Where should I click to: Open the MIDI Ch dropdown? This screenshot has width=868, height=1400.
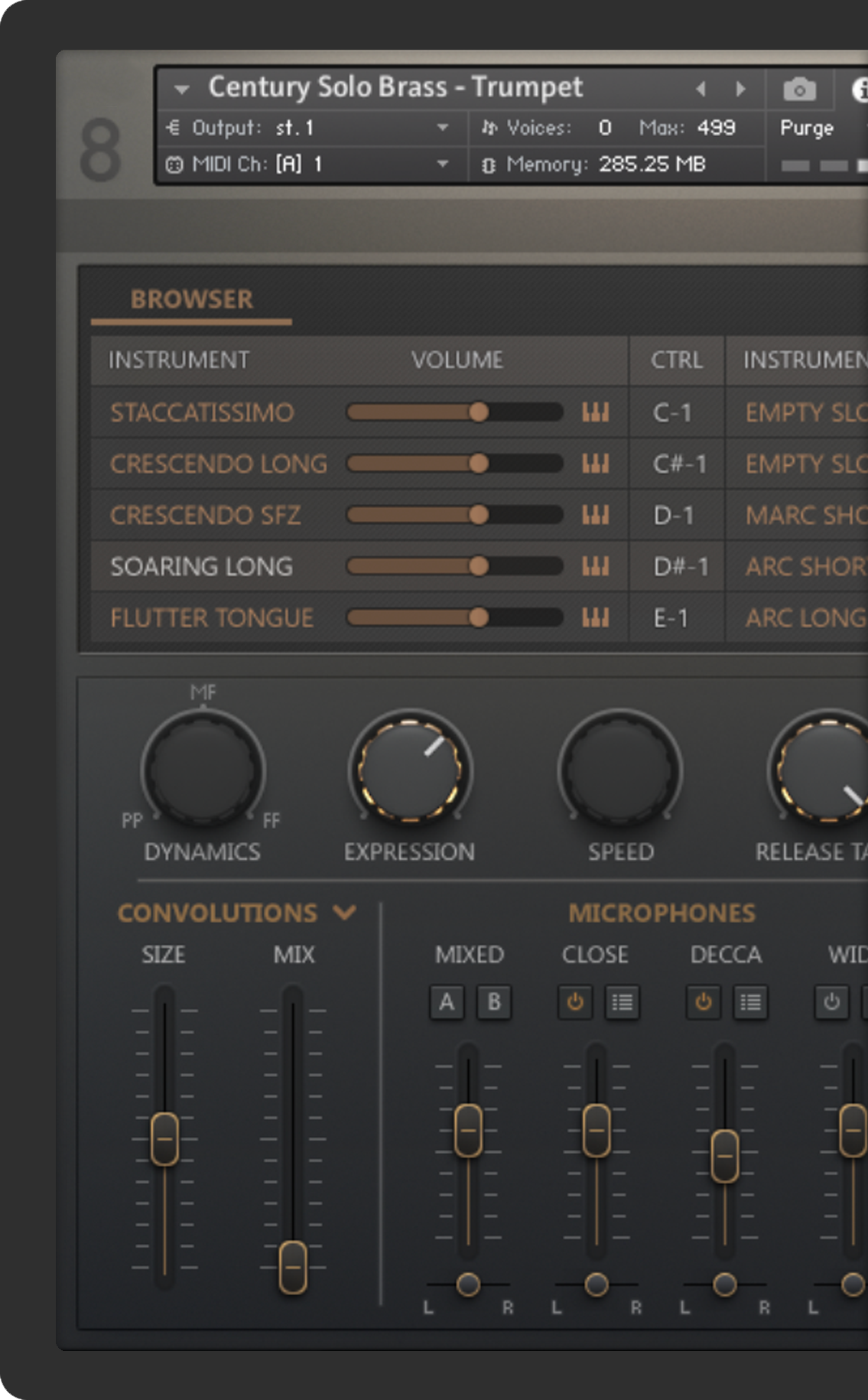click(442, 164)
